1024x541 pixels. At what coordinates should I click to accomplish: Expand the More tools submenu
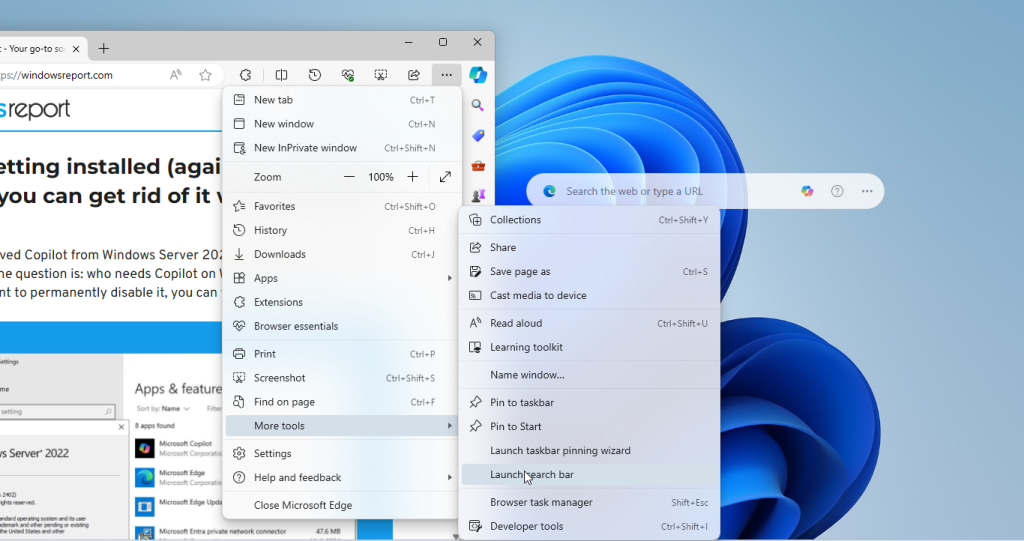point(342,426)
